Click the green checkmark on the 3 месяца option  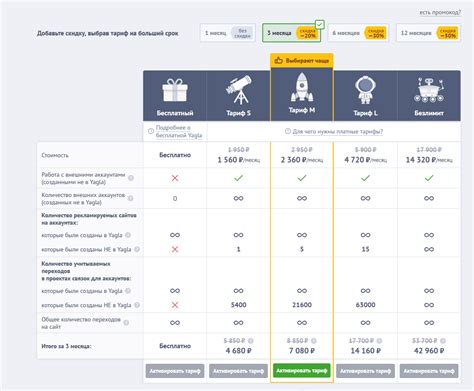click(x=320, y=25)
